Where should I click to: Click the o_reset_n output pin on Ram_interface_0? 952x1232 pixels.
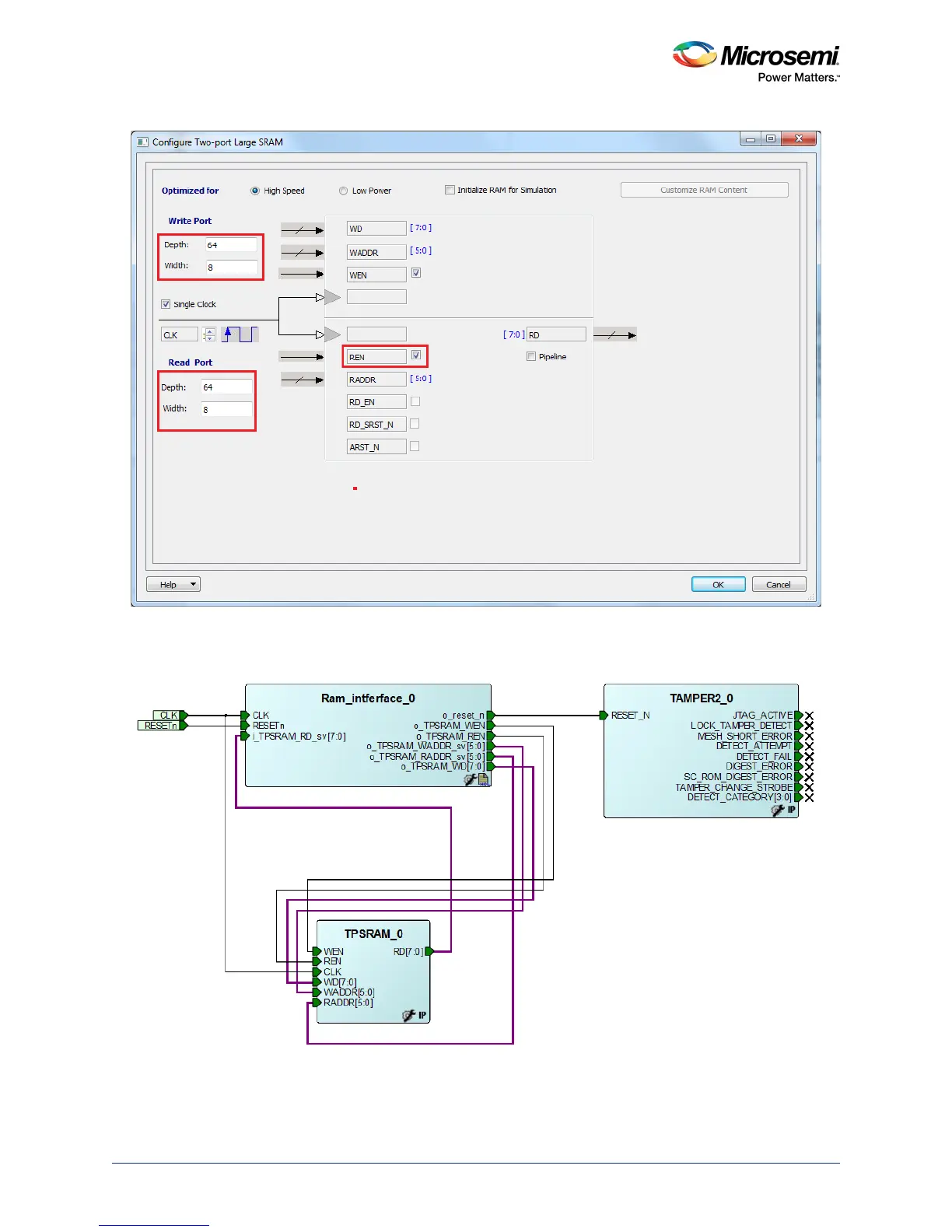click(491, 716)
